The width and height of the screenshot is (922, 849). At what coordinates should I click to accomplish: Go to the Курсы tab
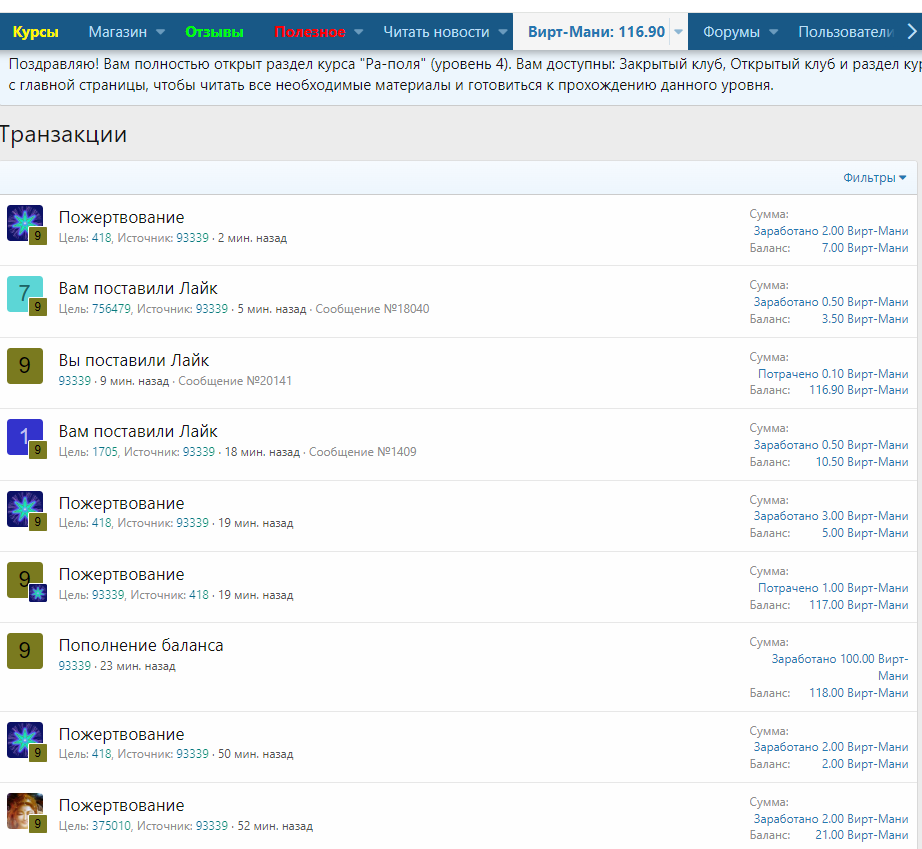(36, 32)
